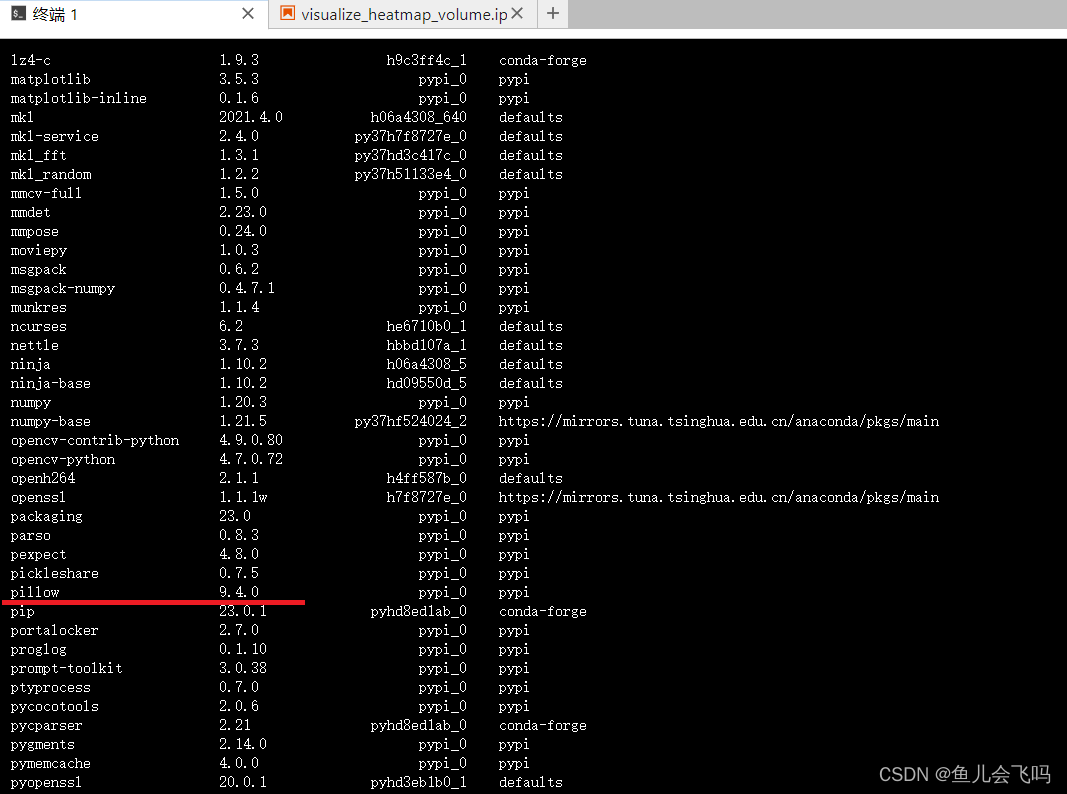Viewport: 1067px width, 794px height.
Task: Click the red underline mark below pillow
Action: click(155, 602)
